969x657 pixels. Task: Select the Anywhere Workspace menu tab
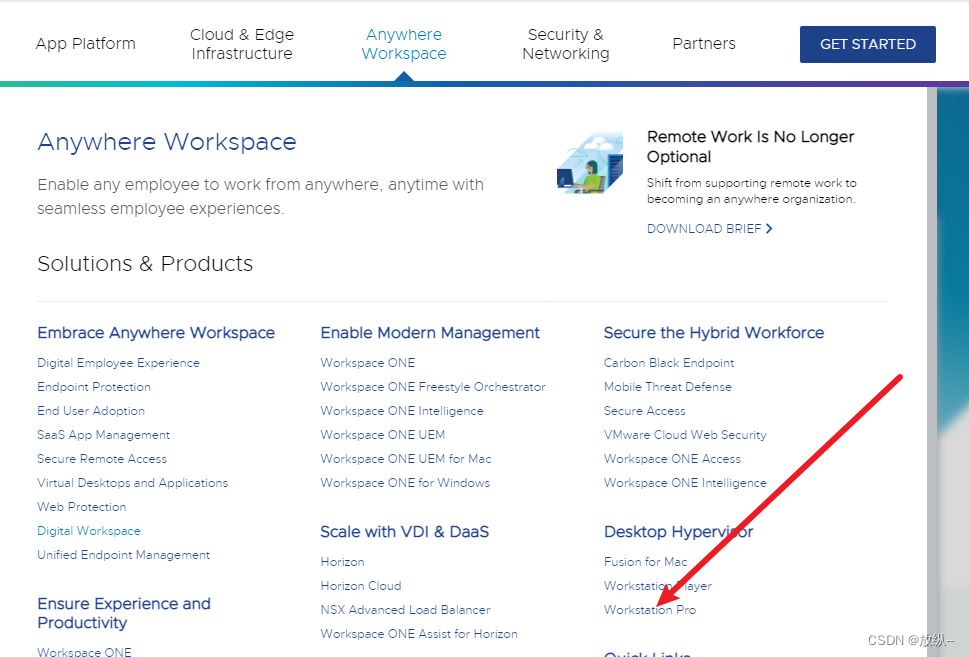[404, 44]
